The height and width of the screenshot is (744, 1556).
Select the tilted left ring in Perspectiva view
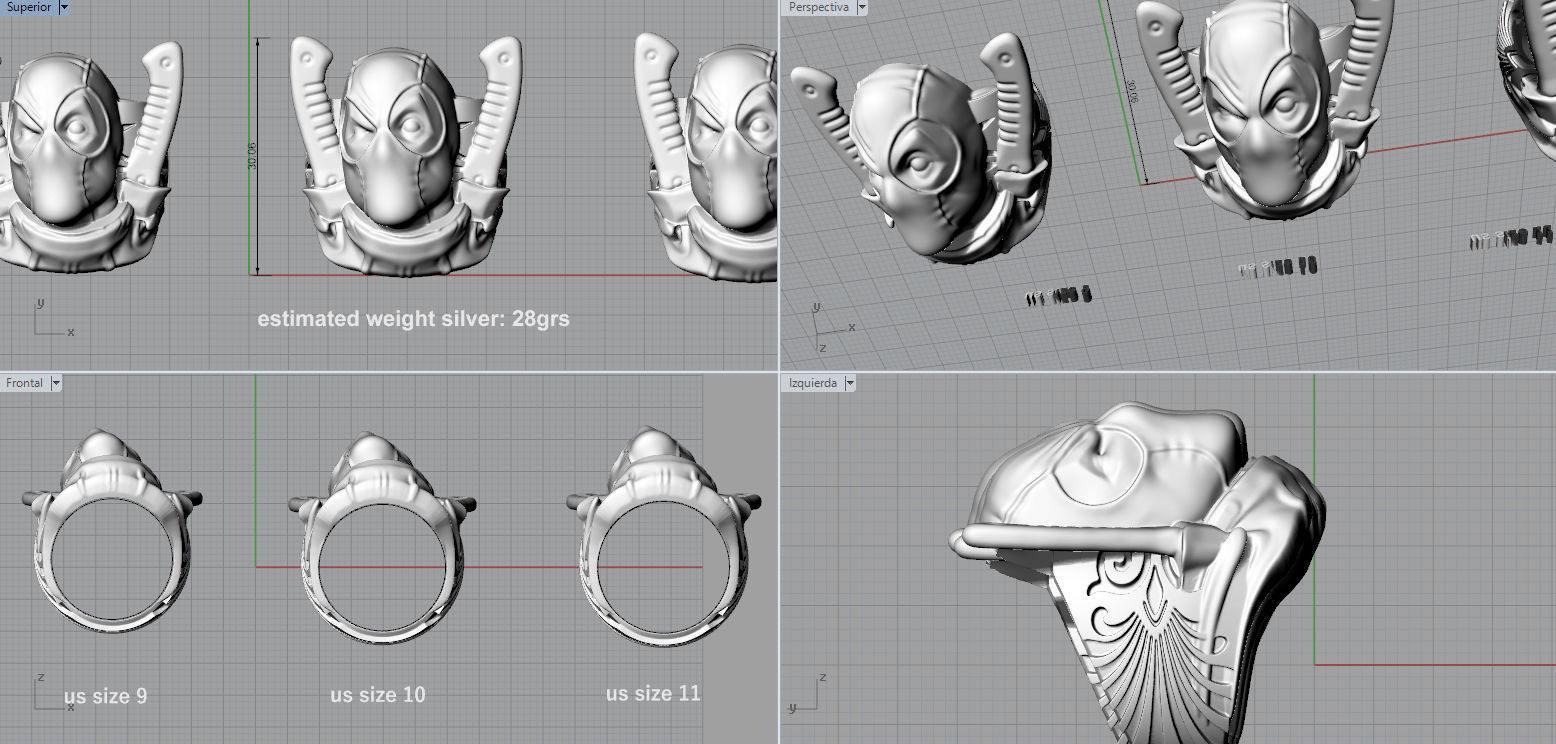pos(920,150)
